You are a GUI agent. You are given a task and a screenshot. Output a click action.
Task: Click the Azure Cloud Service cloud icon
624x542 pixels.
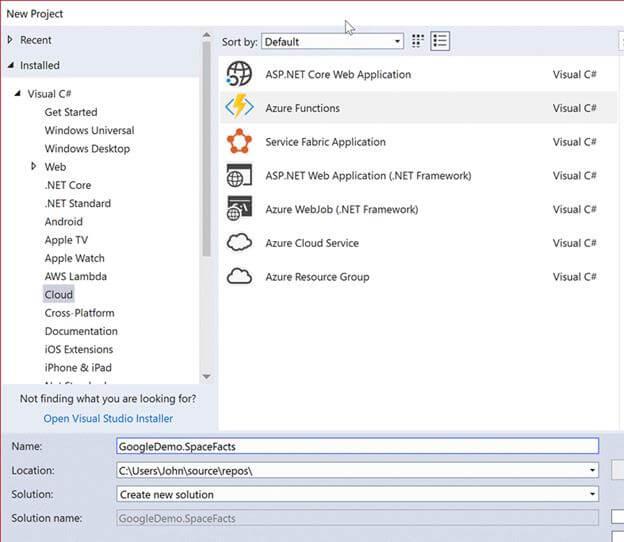click(x=239, y=242)
